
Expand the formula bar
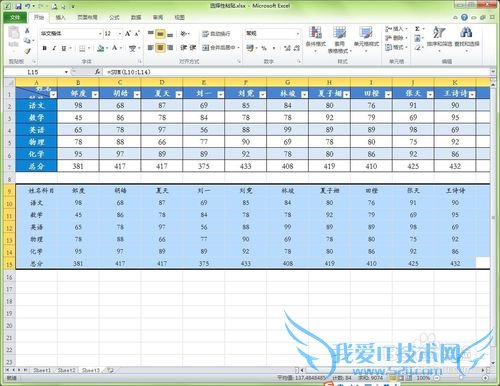[x=493, y=72]
